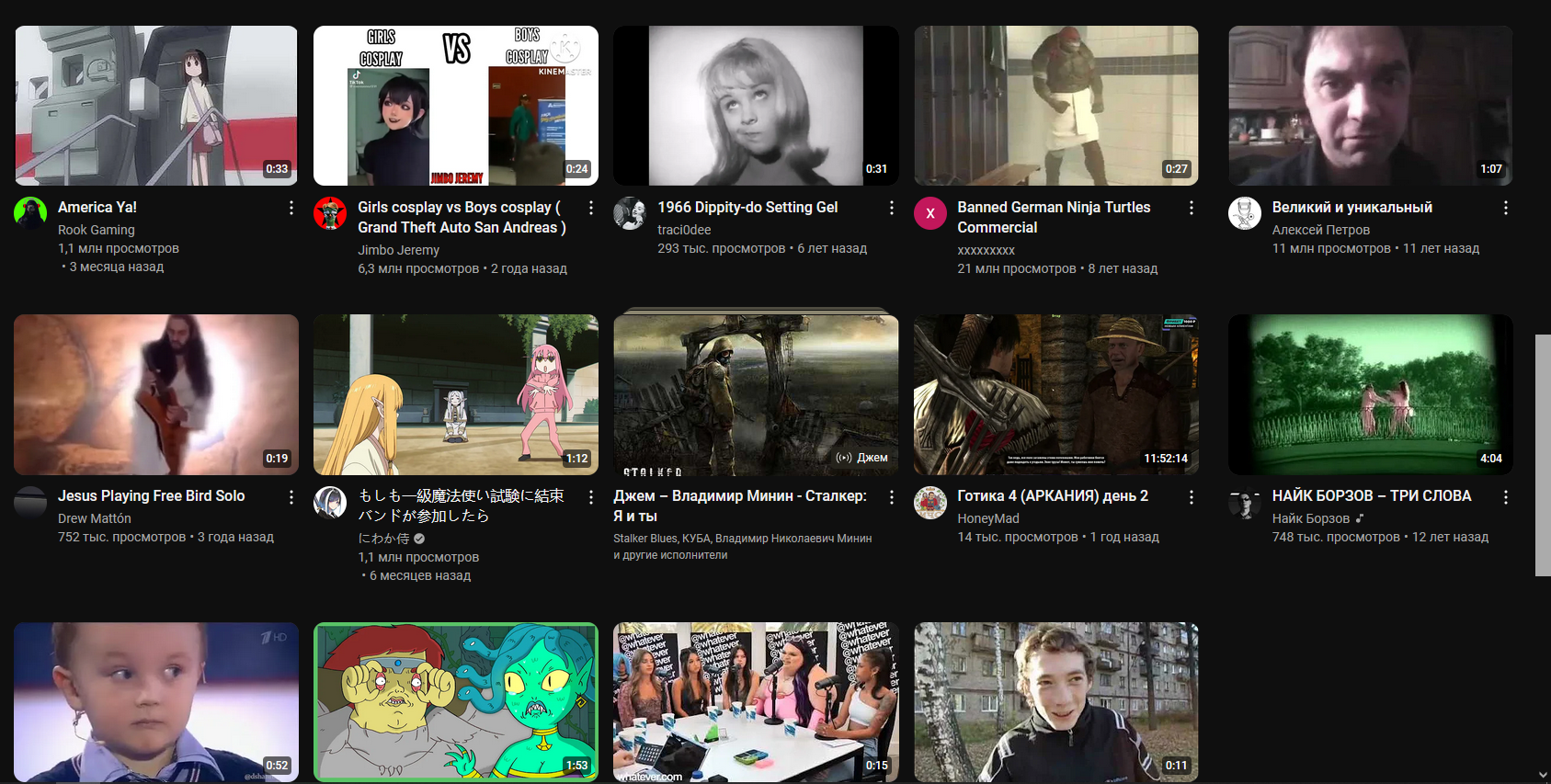Open にわか侍 channel avatar
The width and height of the screenshot is (1551, 784).
[x=330, y=502]
